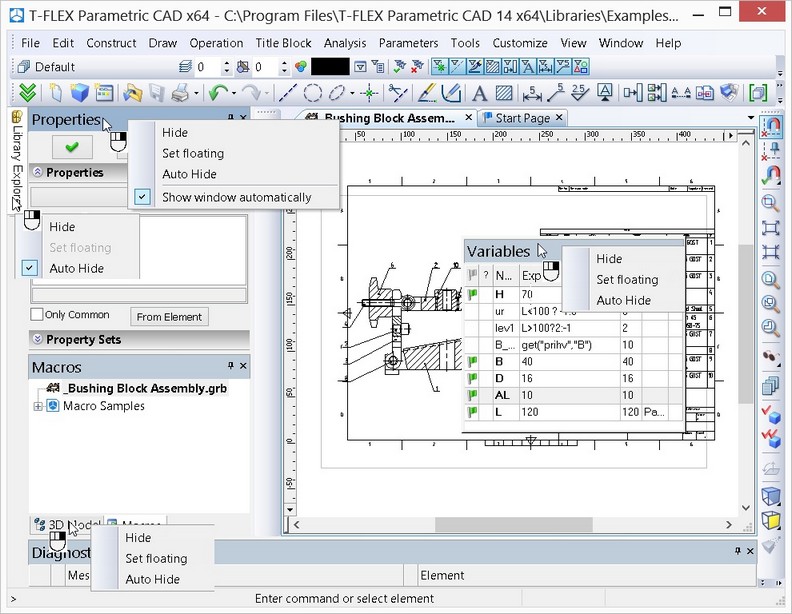This screenshot has width=792, height=614.
Task: Select the construct Ellipse tool
Action: [337, 92]
